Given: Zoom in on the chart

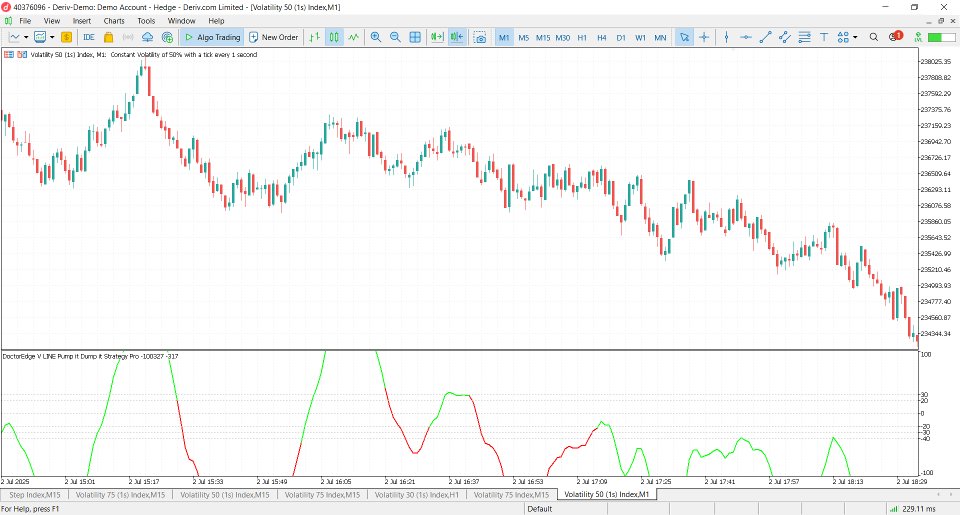Looking at the screenshot, I should 376,37.
